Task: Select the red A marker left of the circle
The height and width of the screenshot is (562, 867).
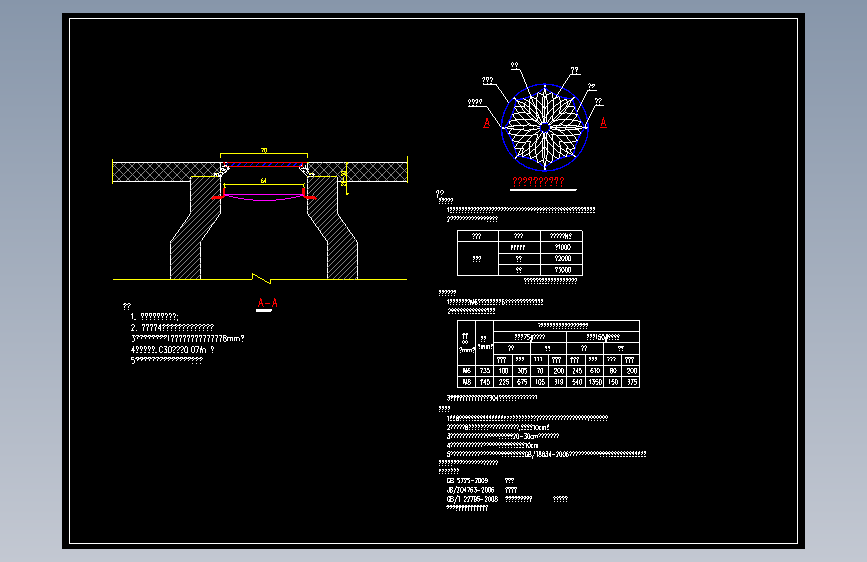Action: coord(487,123)
